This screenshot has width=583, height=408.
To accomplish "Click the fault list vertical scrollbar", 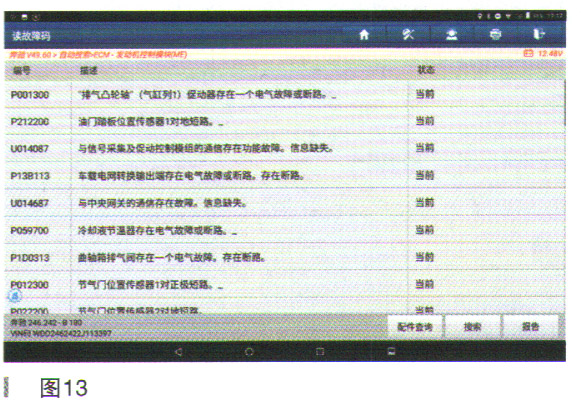I will click(564, 103).
